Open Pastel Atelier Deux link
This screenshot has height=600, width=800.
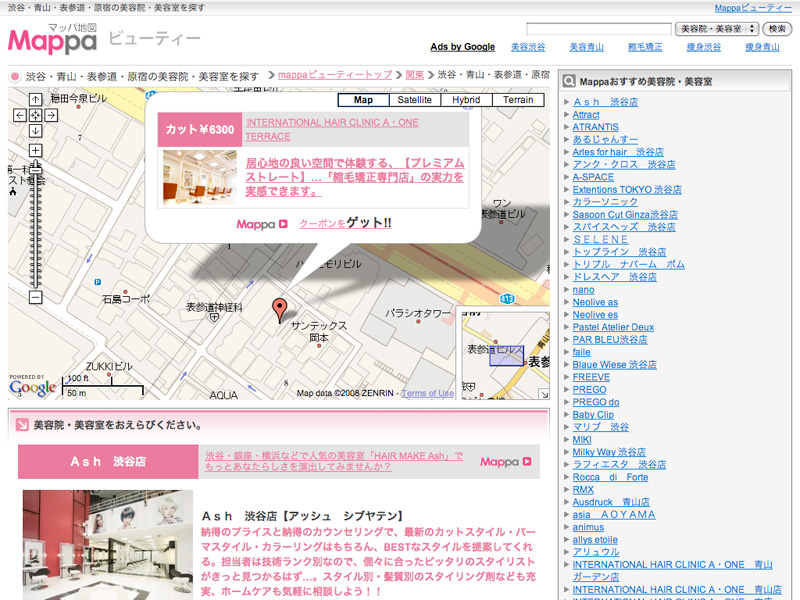(613, 327)
